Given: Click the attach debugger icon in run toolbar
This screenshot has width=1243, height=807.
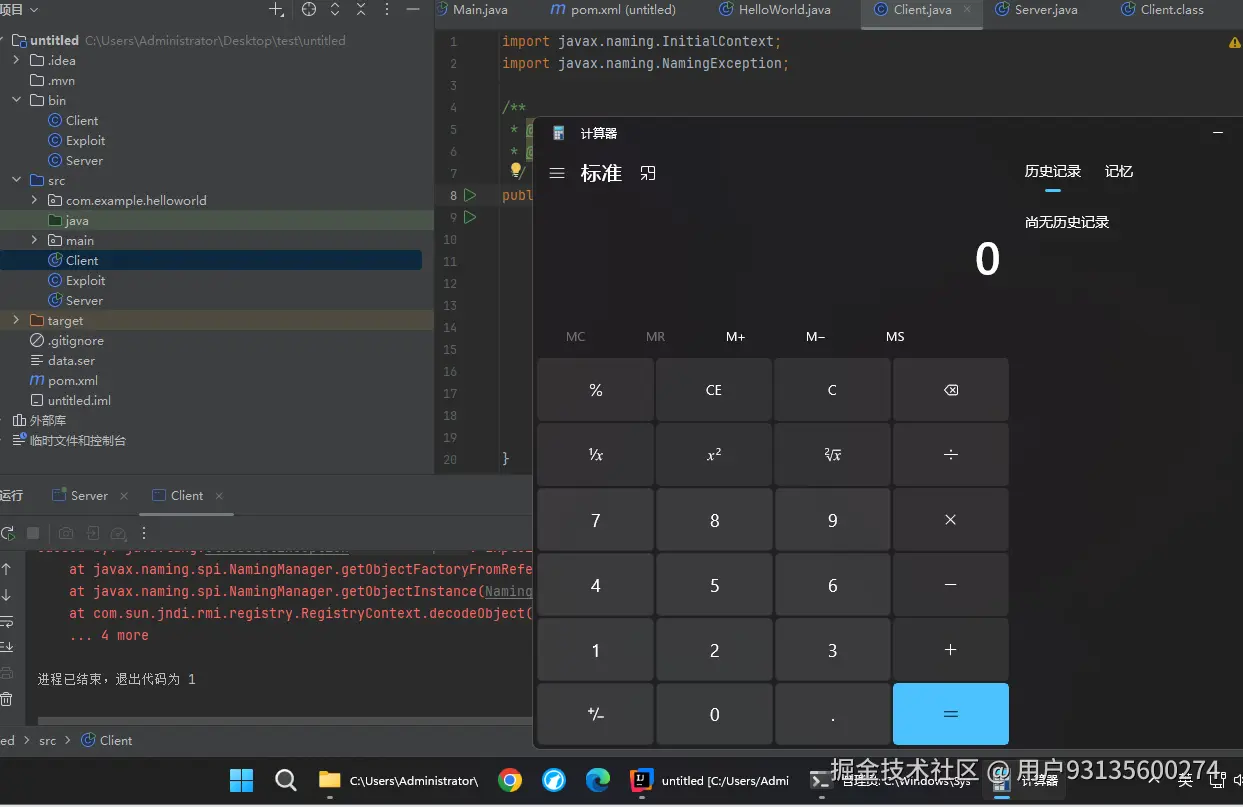Looking at the screenshot, I should (x=92, y=534).
